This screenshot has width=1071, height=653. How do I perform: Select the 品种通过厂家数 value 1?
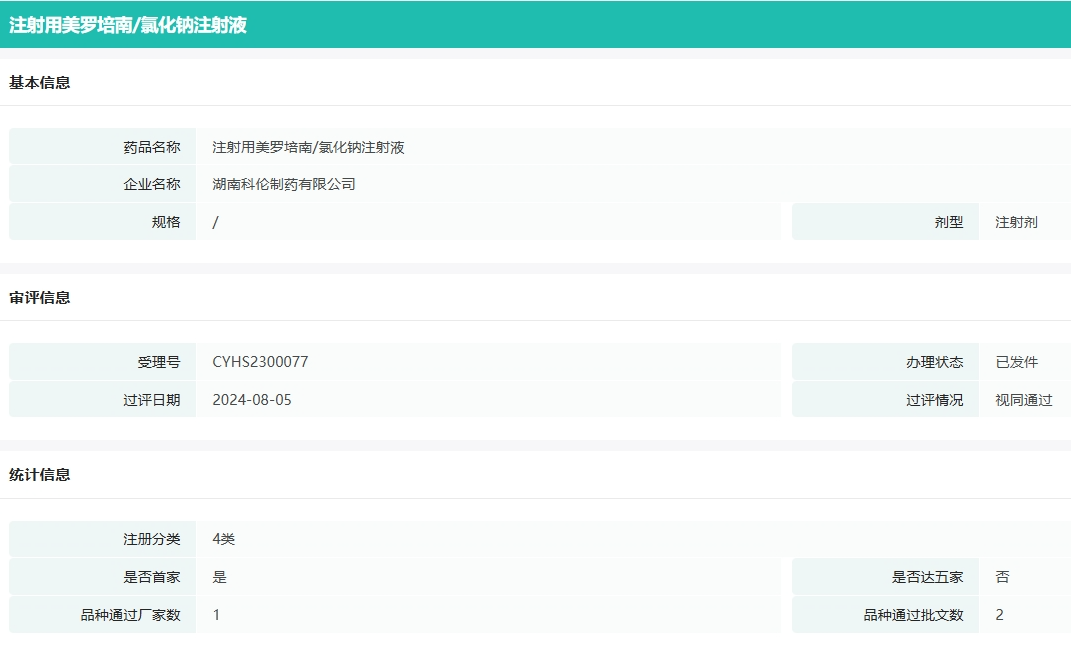point(217,615)
